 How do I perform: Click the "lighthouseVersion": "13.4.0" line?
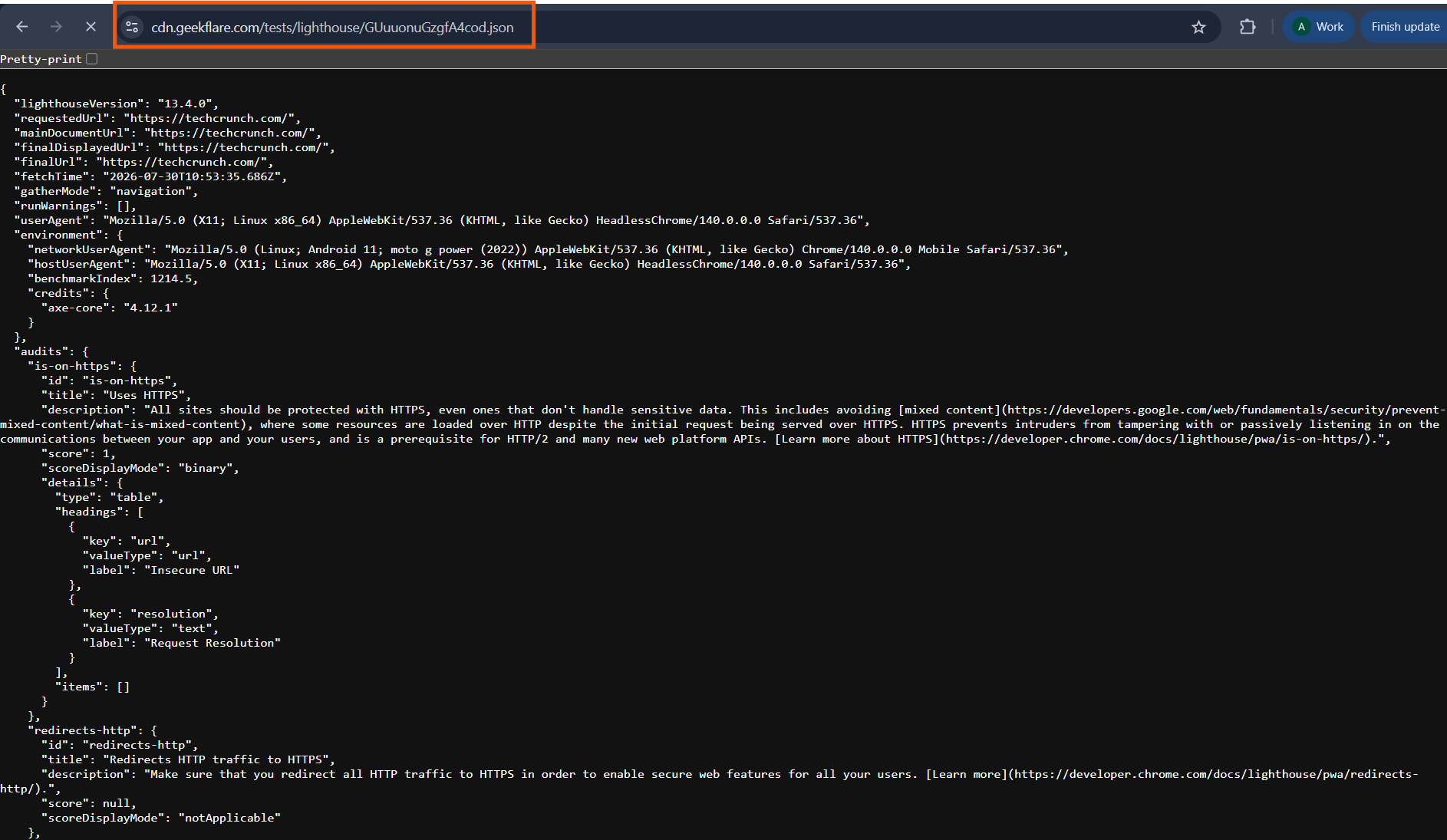(116, 104)
